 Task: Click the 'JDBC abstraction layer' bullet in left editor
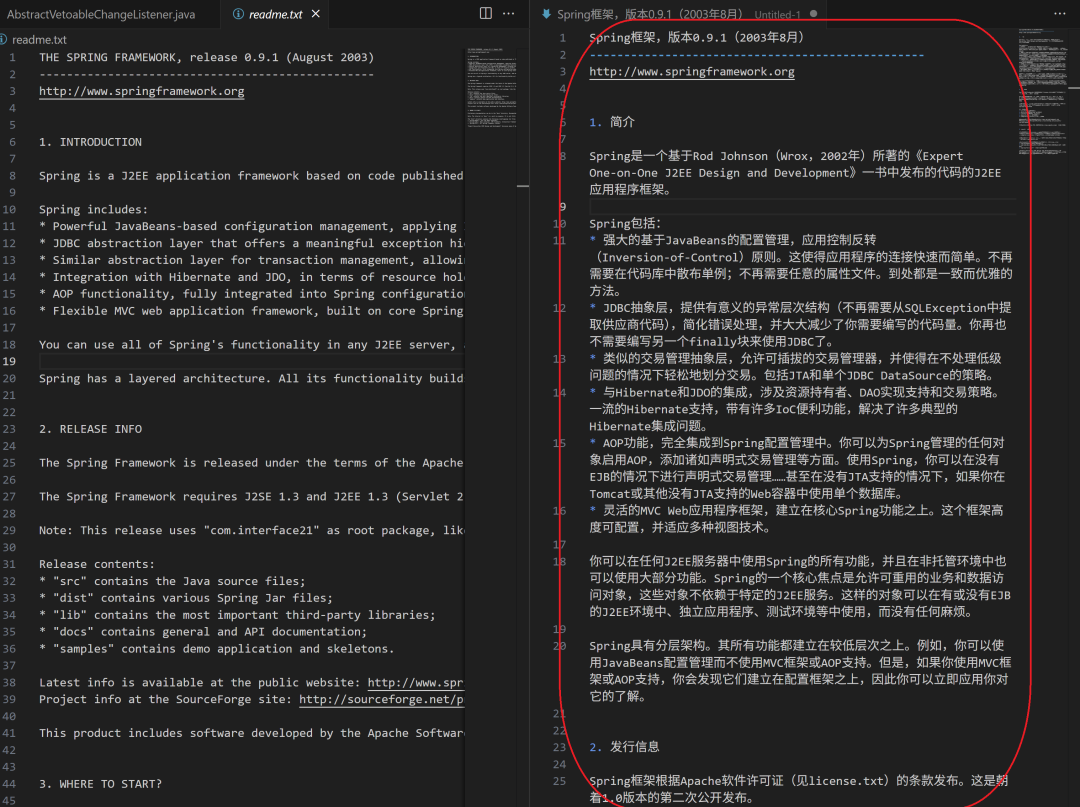[x=251, y=243]
